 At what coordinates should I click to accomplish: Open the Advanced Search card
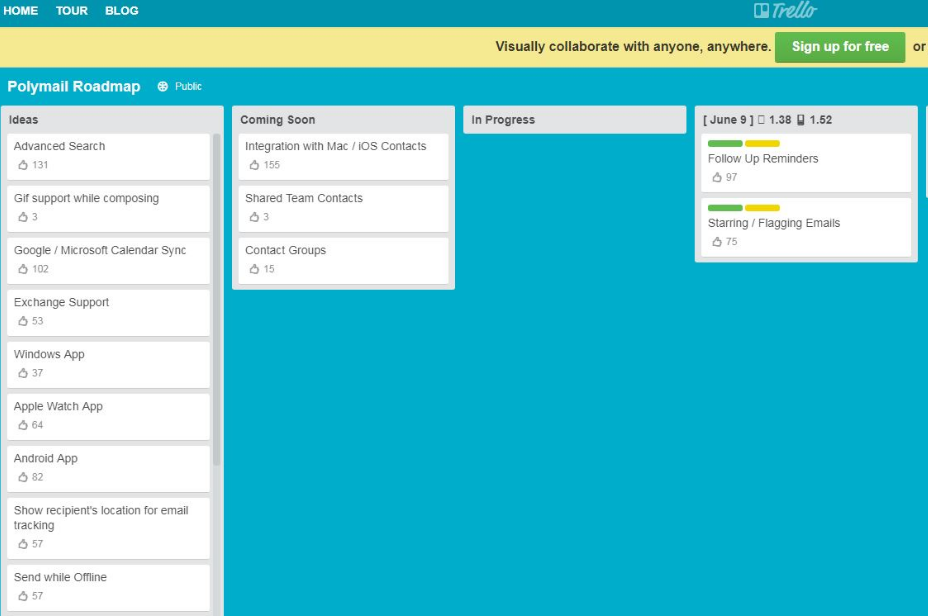(x=108, y=156)
